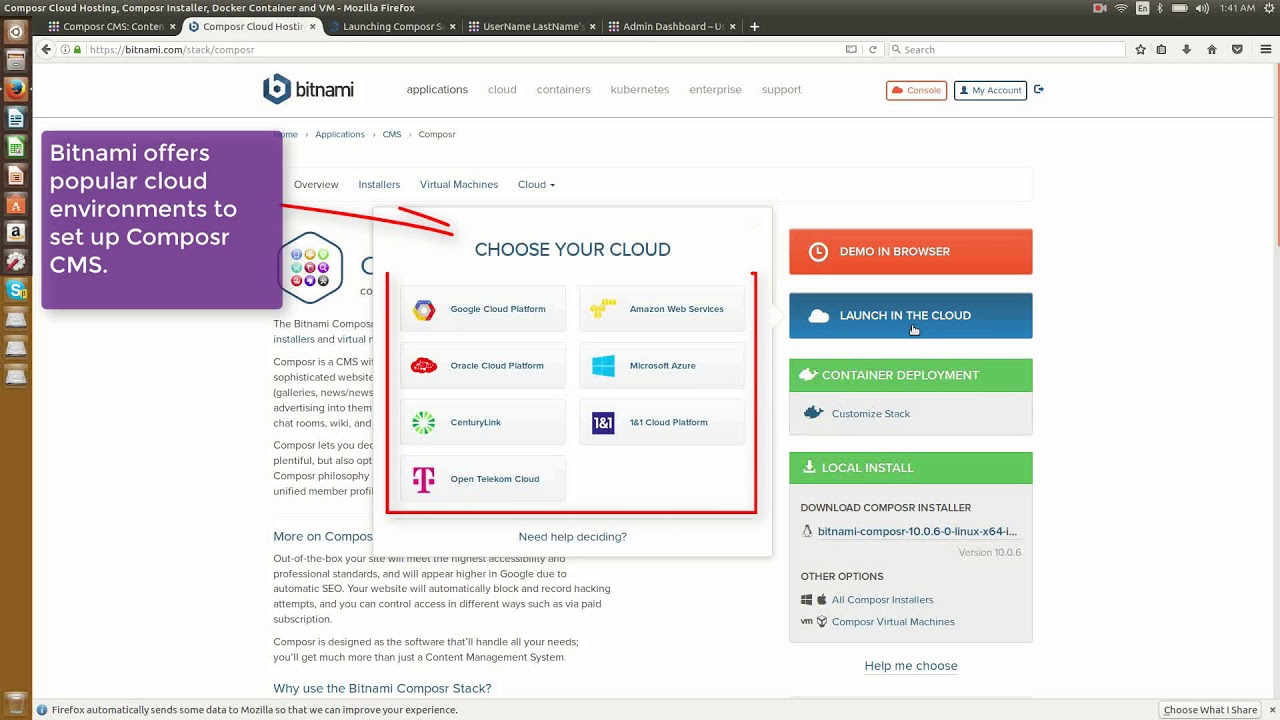The image size is (1280, 720).
Task: Click Customize Stack link
Action: [x=870, y=414]
